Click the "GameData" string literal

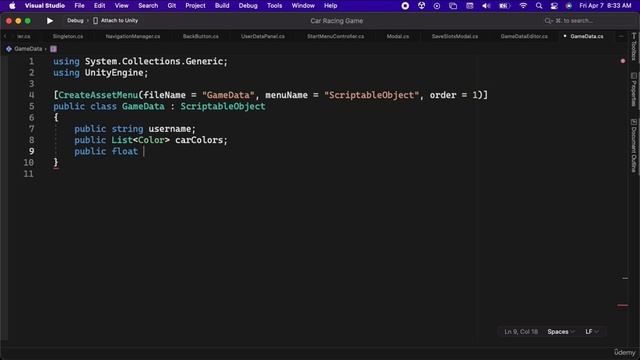pyautogui.click(x=228, y=95)
